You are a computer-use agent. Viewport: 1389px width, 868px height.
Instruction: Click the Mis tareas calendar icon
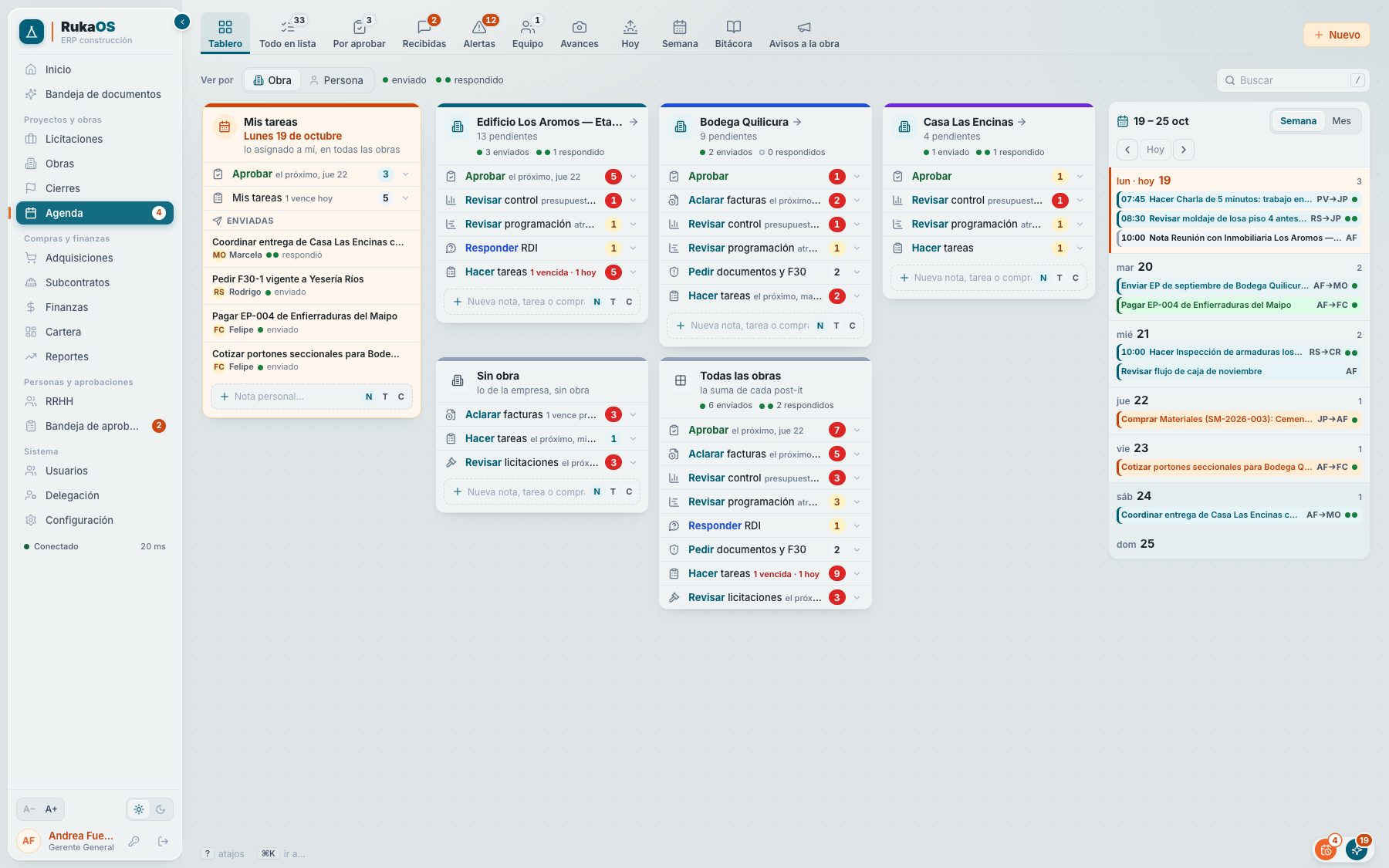225,127
